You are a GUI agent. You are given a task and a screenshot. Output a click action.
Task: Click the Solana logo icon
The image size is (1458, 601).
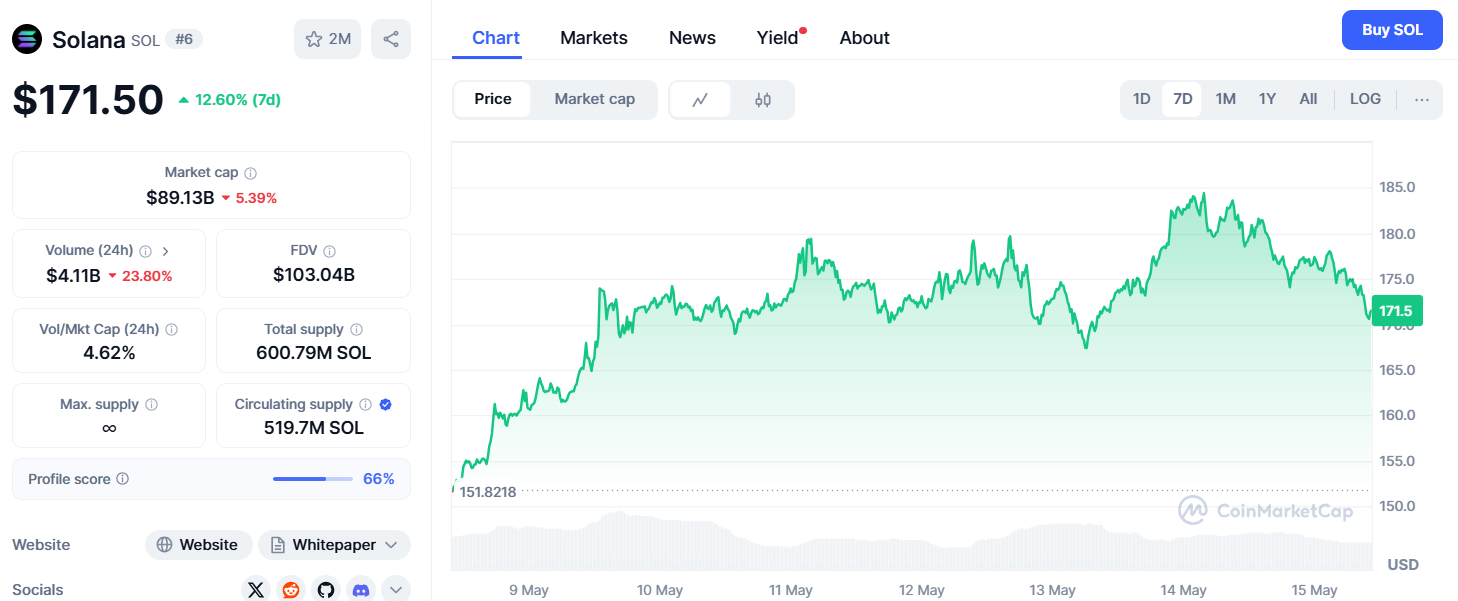[x=27, y=39]
